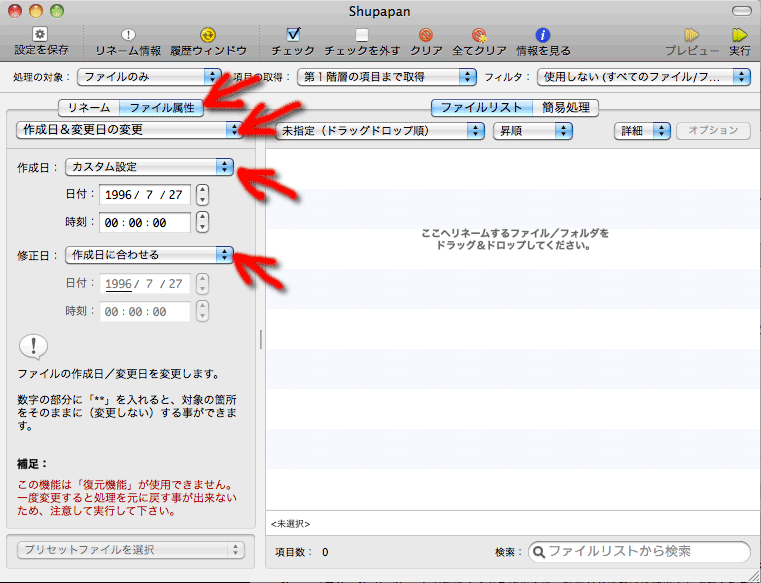This screenshot has height=583, width=761.
Task: Click the 補足： heading
Action: [32, 464]
